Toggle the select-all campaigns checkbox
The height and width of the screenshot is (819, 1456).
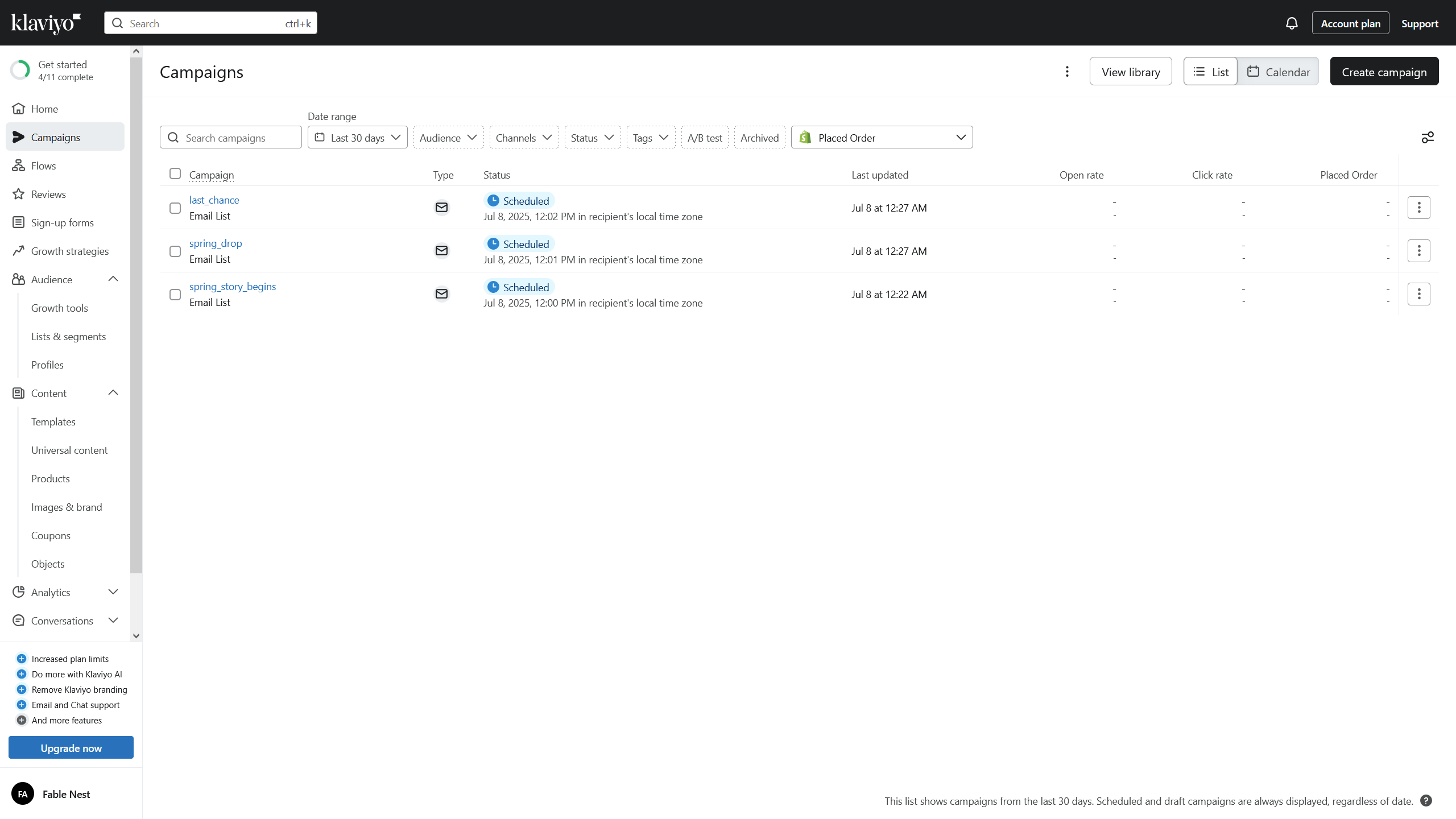[x=175, y=173]
